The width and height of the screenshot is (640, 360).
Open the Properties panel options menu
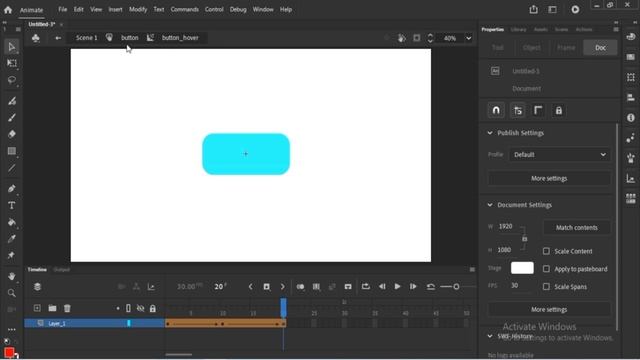click(x=616, y=29)
